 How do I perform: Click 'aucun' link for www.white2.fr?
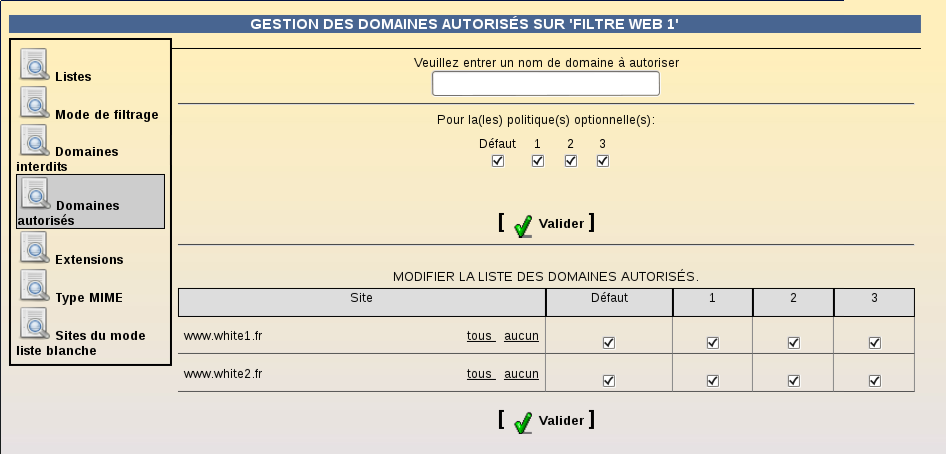(x=521, y=374)
